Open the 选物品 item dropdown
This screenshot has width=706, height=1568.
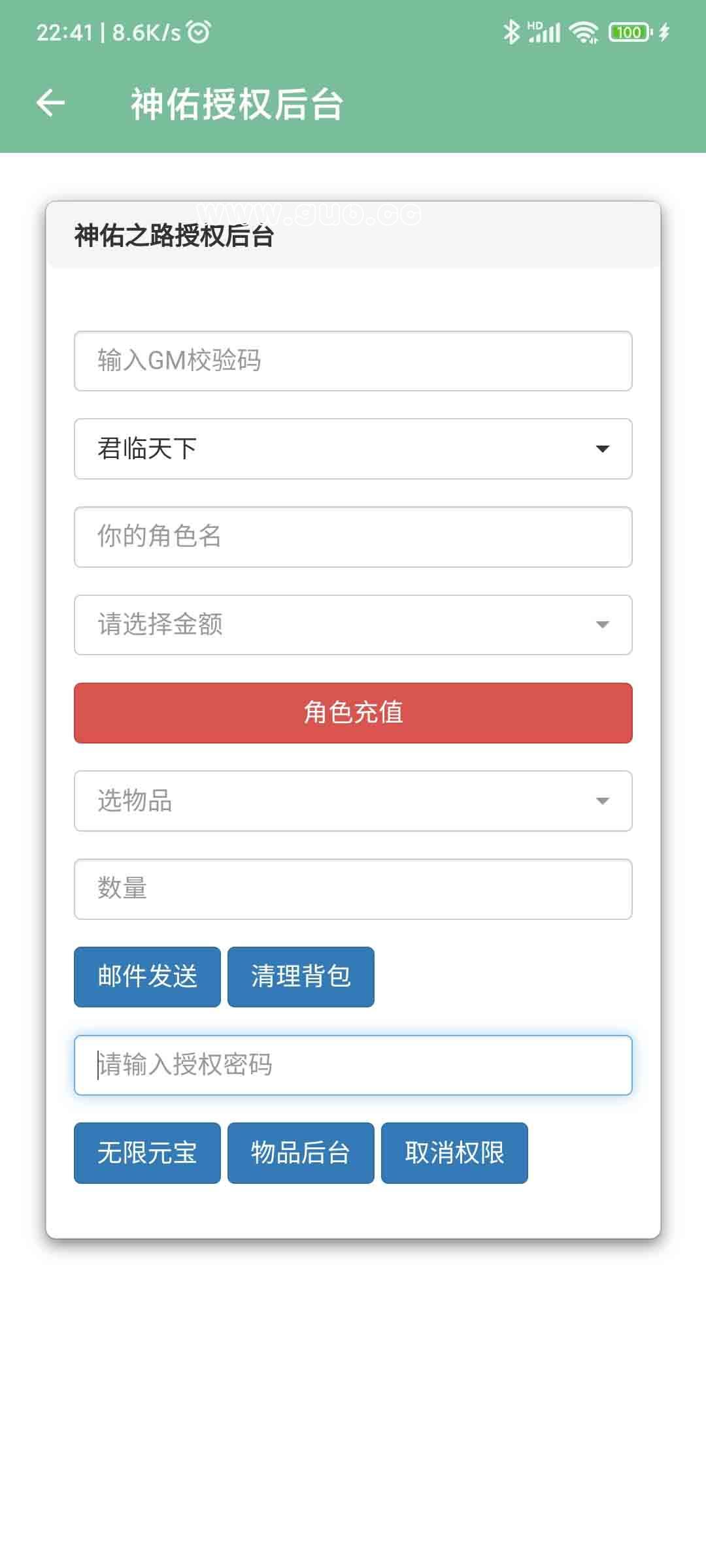(x=353, y=801)
